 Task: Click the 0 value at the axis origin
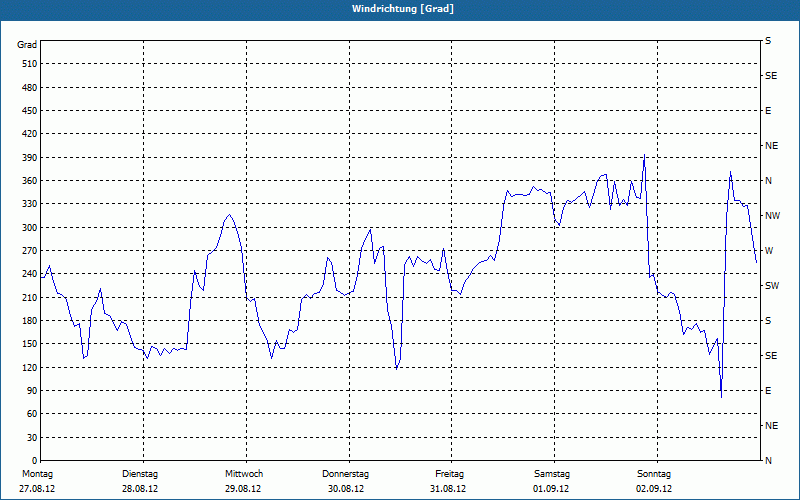[35, 461]
